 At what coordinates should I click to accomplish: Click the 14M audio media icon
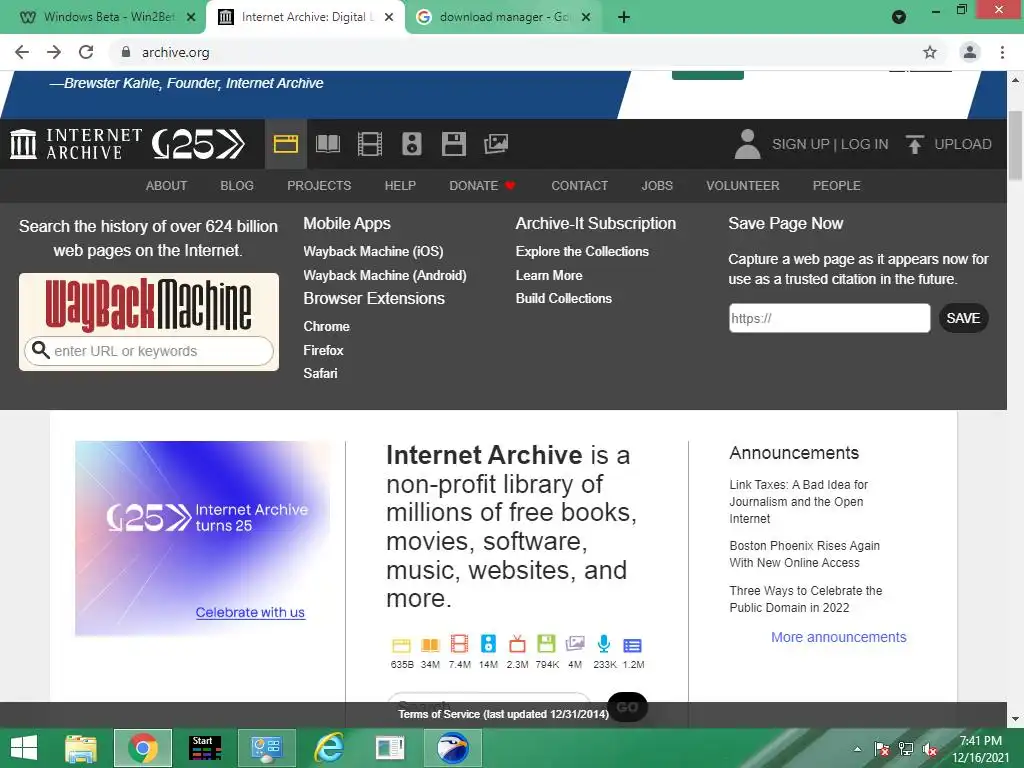tap(488, 645)
